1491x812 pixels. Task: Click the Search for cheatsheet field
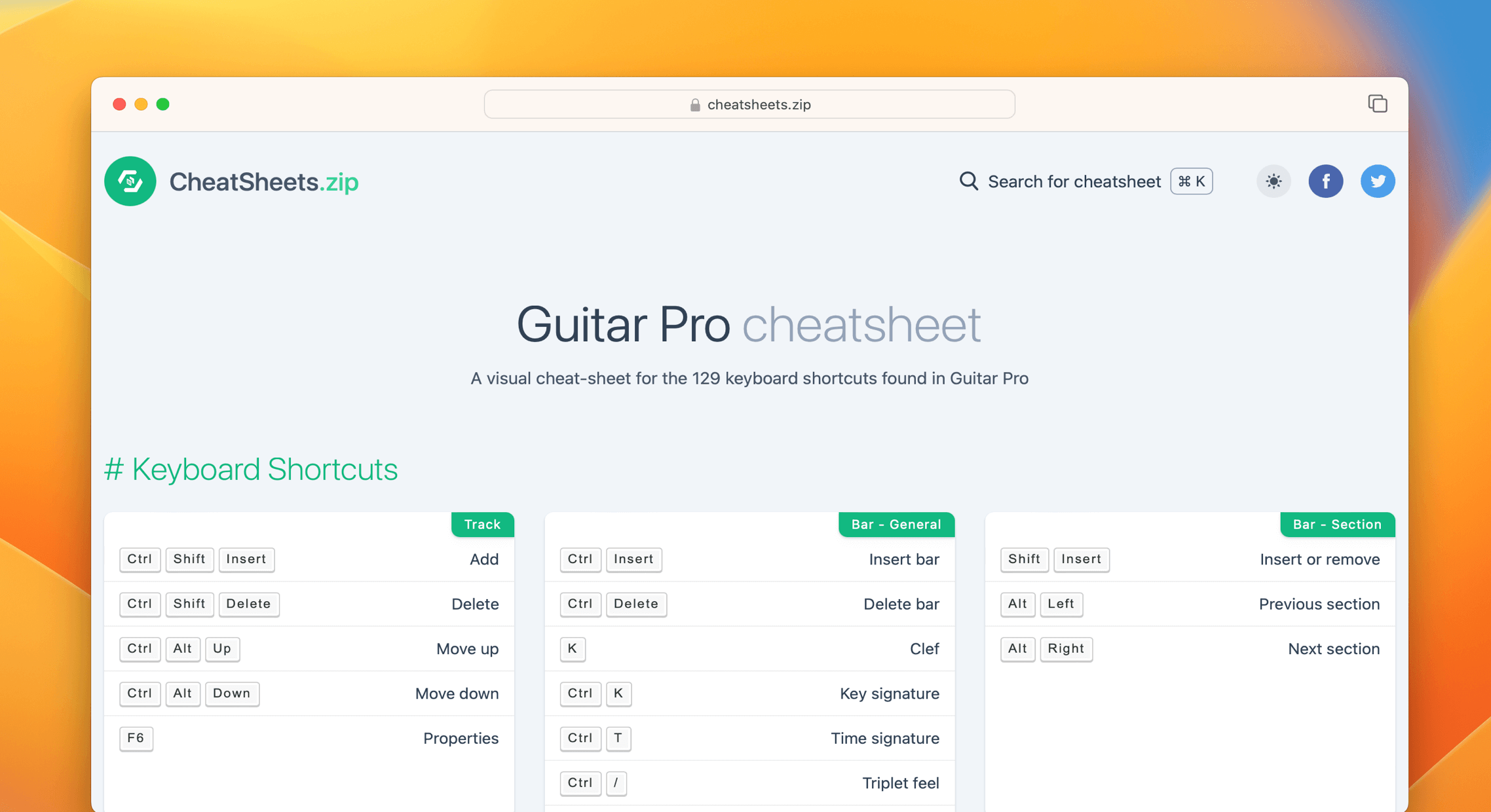click(1074, 181)
